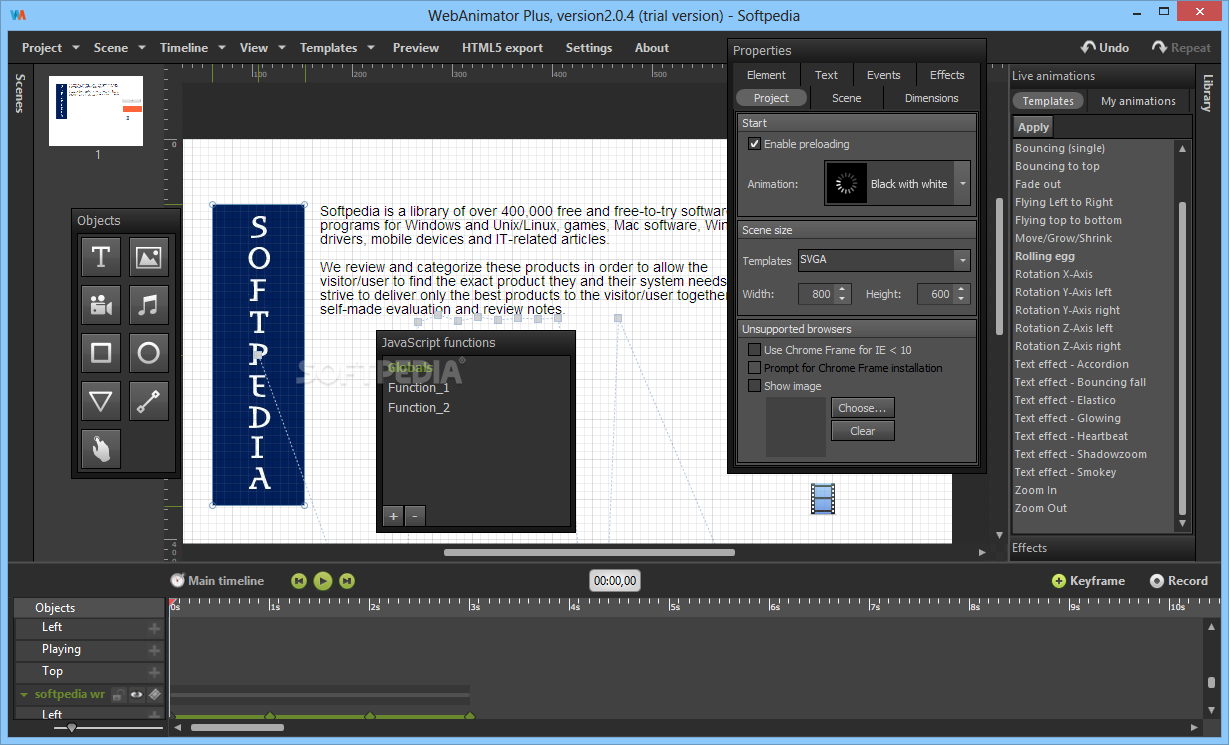Click the Play button on timeline

[323, 580]
